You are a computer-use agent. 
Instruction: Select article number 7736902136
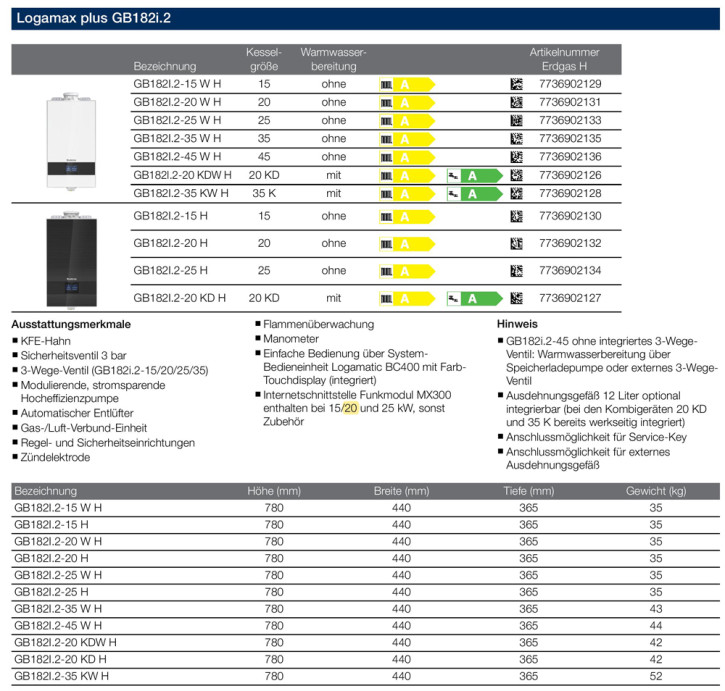(570, 157)
